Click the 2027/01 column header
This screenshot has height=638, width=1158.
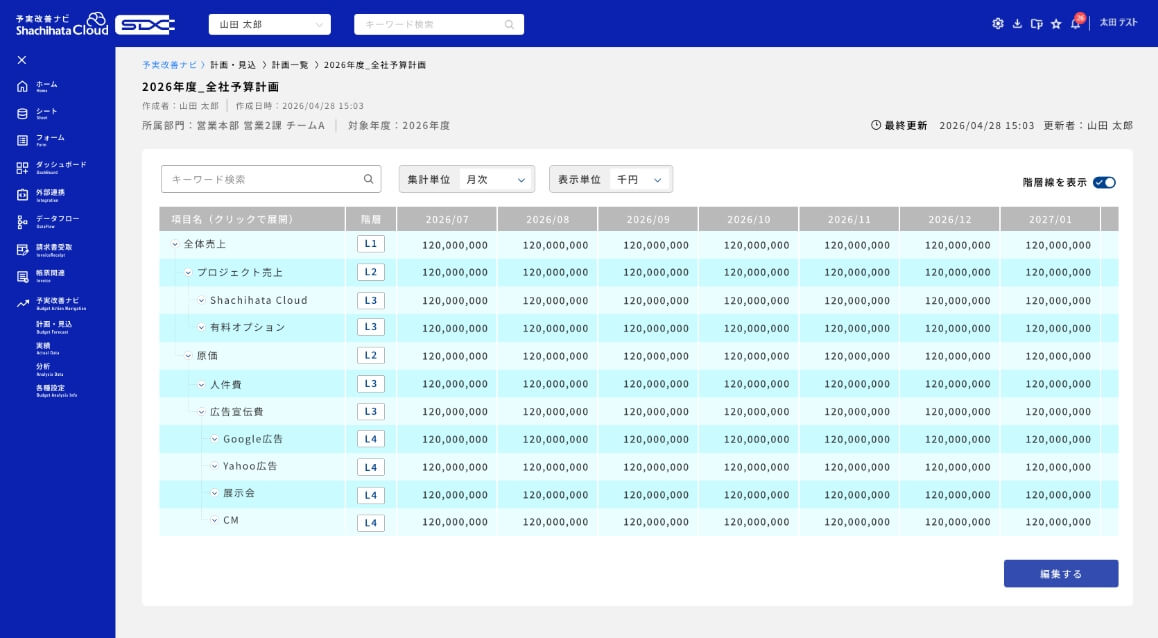pos(1050,219)
